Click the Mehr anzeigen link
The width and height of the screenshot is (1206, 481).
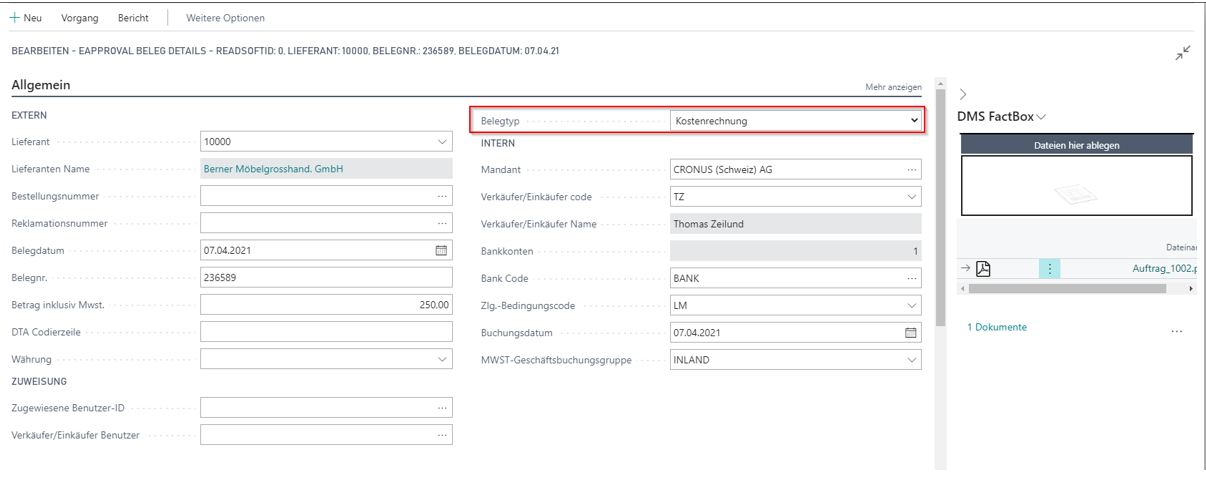(893, 88)
